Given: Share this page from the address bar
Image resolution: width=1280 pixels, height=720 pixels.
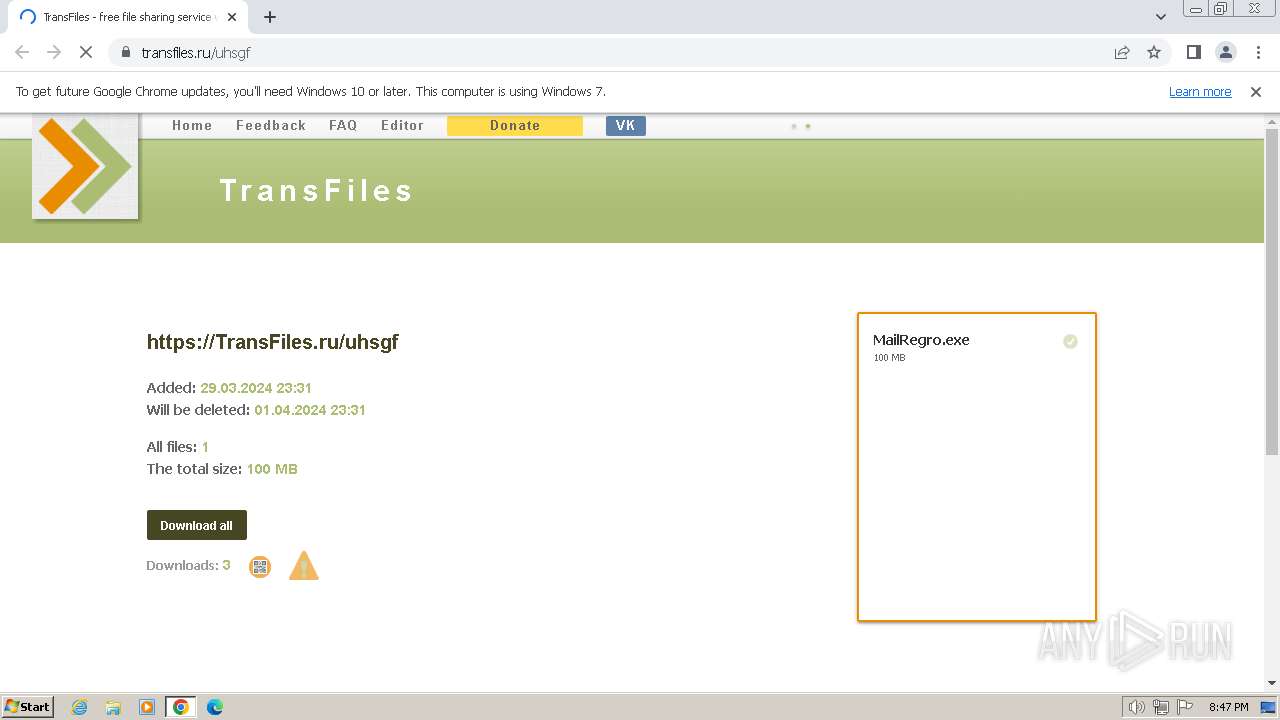Looking at the screenshot, I should (1122, 52).
